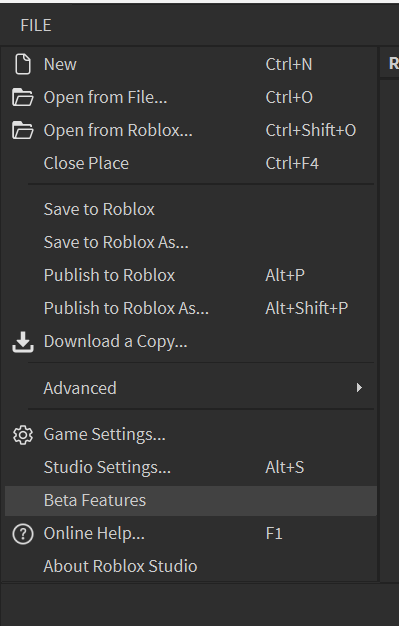Open the FILE menu header
The width and height of the screenshot is (399, 626).
pyautogui.click(x=36, y=26)
